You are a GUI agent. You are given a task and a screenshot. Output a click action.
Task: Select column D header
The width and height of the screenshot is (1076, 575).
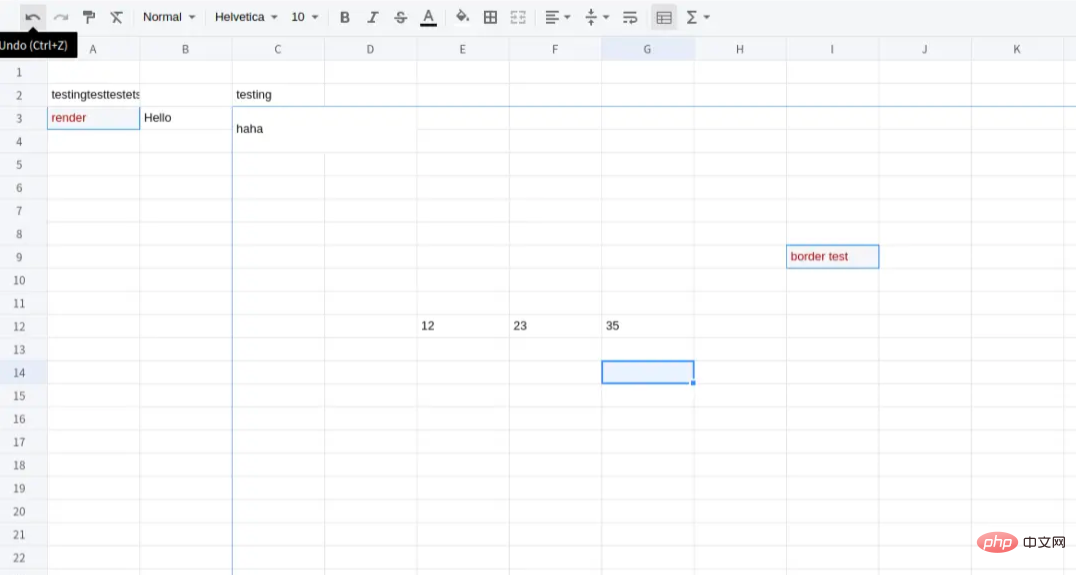(x=371, y=49)
